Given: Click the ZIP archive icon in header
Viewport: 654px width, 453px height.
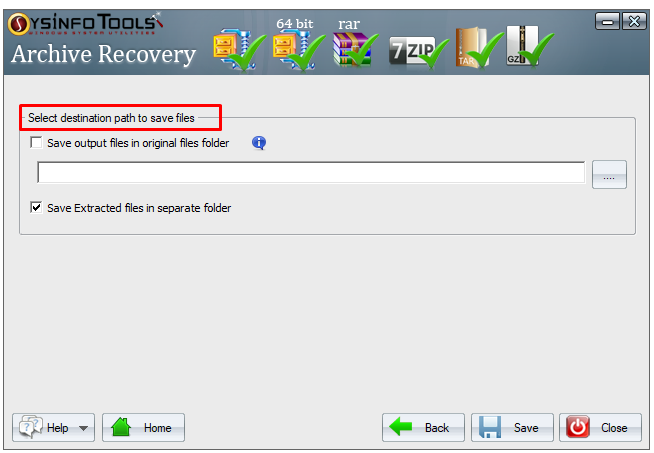Looking at the screenshot, I should click(239, 49).
